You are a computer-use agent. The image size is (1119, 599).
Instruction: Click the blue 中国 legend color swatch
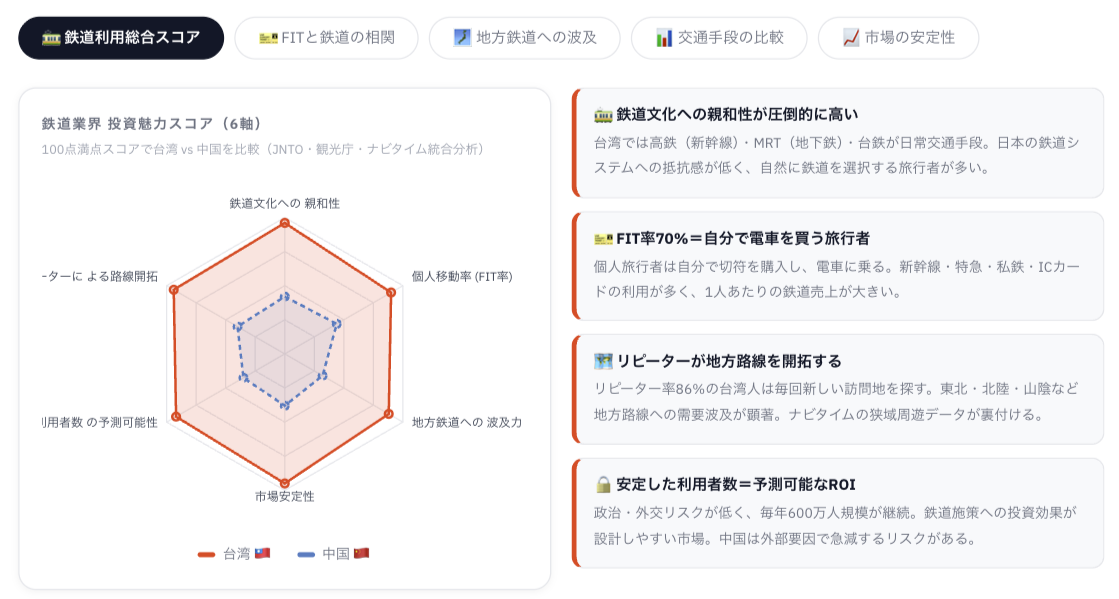[307, 554]
